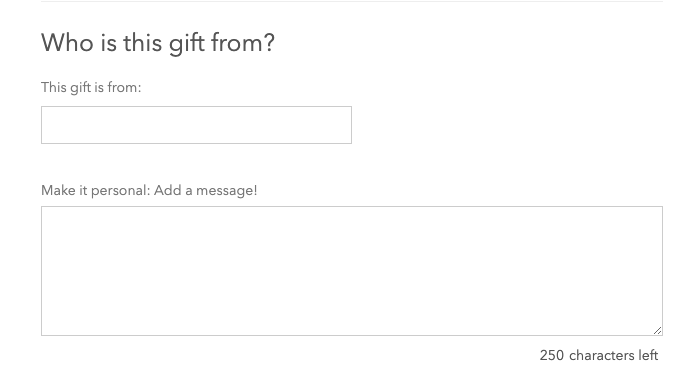Focus the 'This gift is from' text box
The height and width of the screenshot is (386, 681).
point(196,125)
